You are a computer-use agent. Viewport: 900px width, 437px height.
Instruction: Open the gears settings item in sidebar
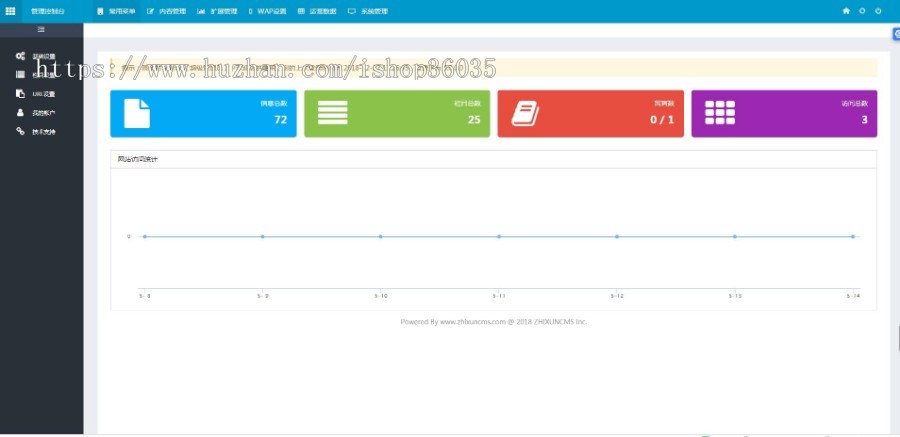36,56
